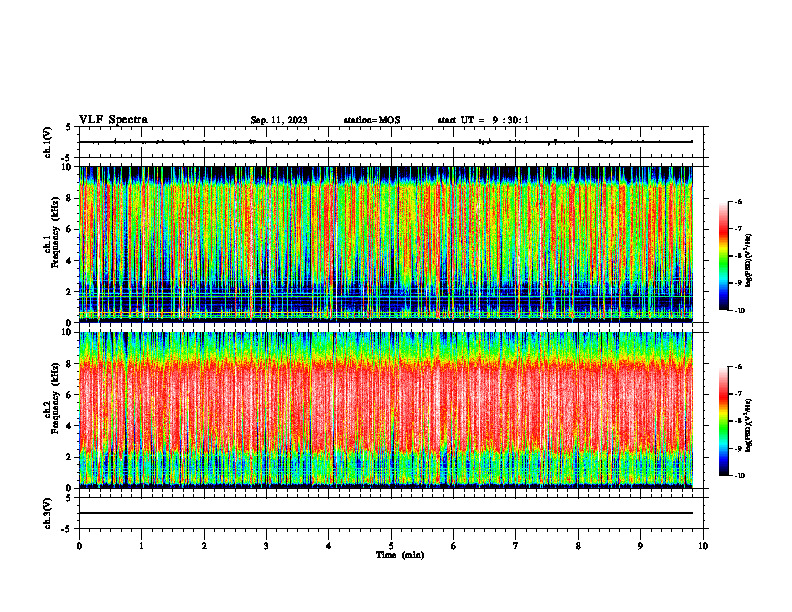Viewport: 792px width, 612px height.
Task: Click the '2' tick on the time axis
Action: 204,546
